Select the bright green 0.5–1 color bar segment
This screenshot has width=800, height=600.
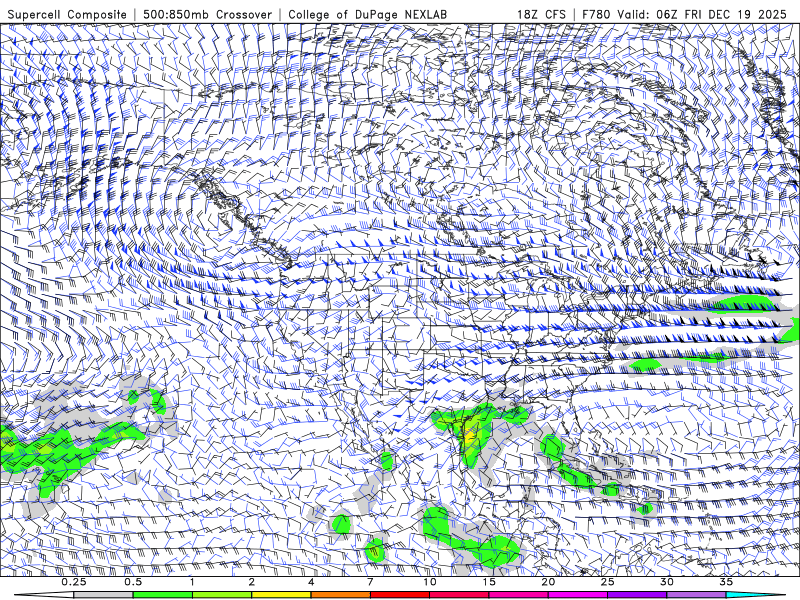pos(162,595)
